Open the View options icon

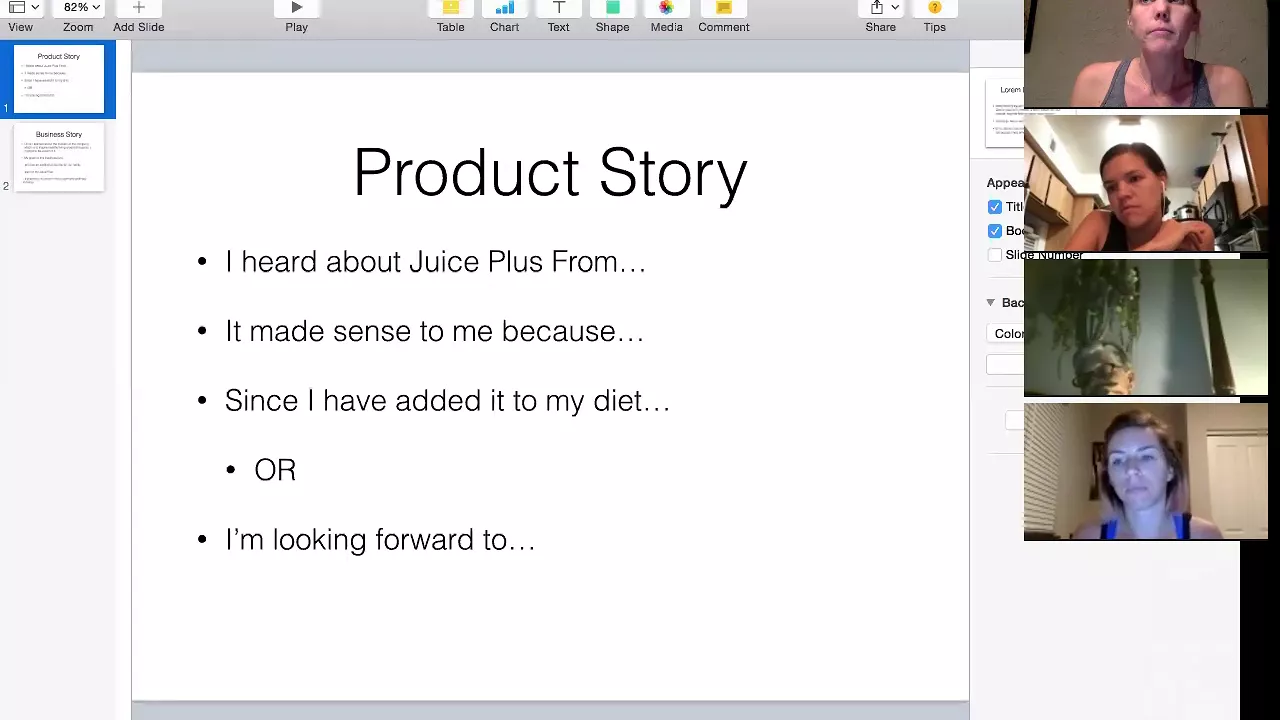17,7
